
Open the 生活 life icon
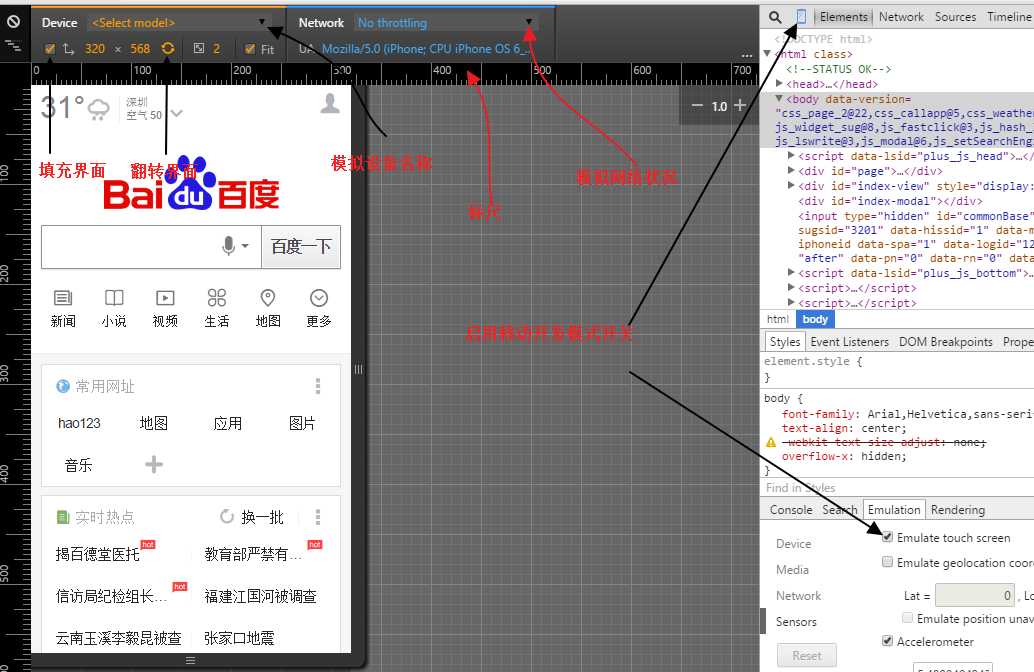pos(216,298)
